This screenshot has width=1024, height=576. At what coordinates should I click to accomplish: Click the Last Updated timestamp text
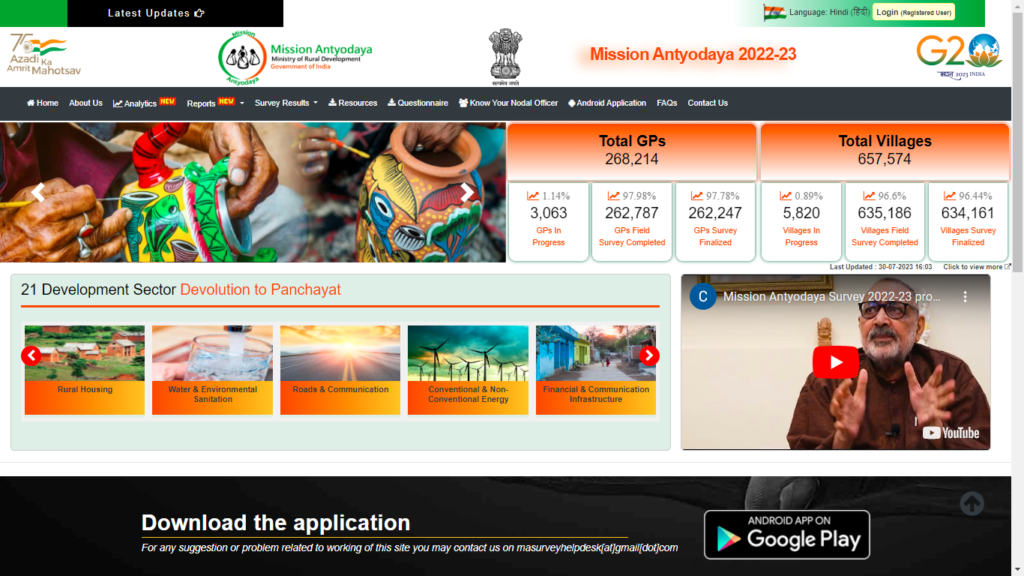pos(880,266)
